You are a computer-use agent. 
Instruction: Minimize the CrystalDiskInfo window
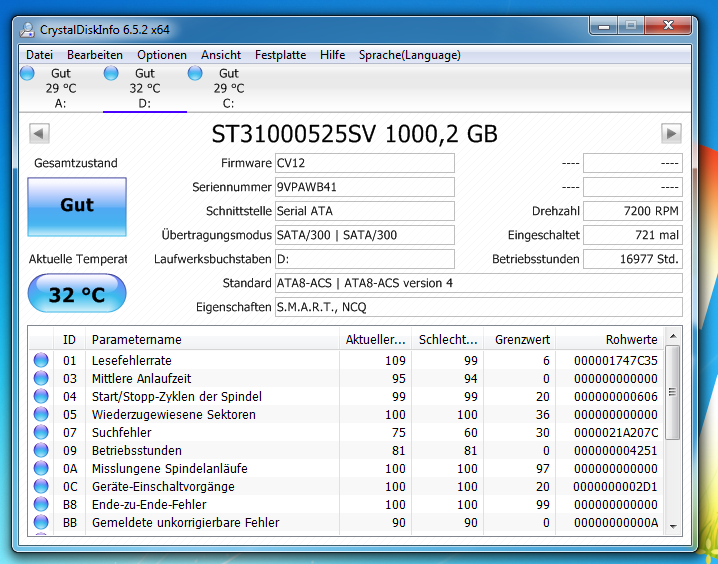tap(604, 26)
